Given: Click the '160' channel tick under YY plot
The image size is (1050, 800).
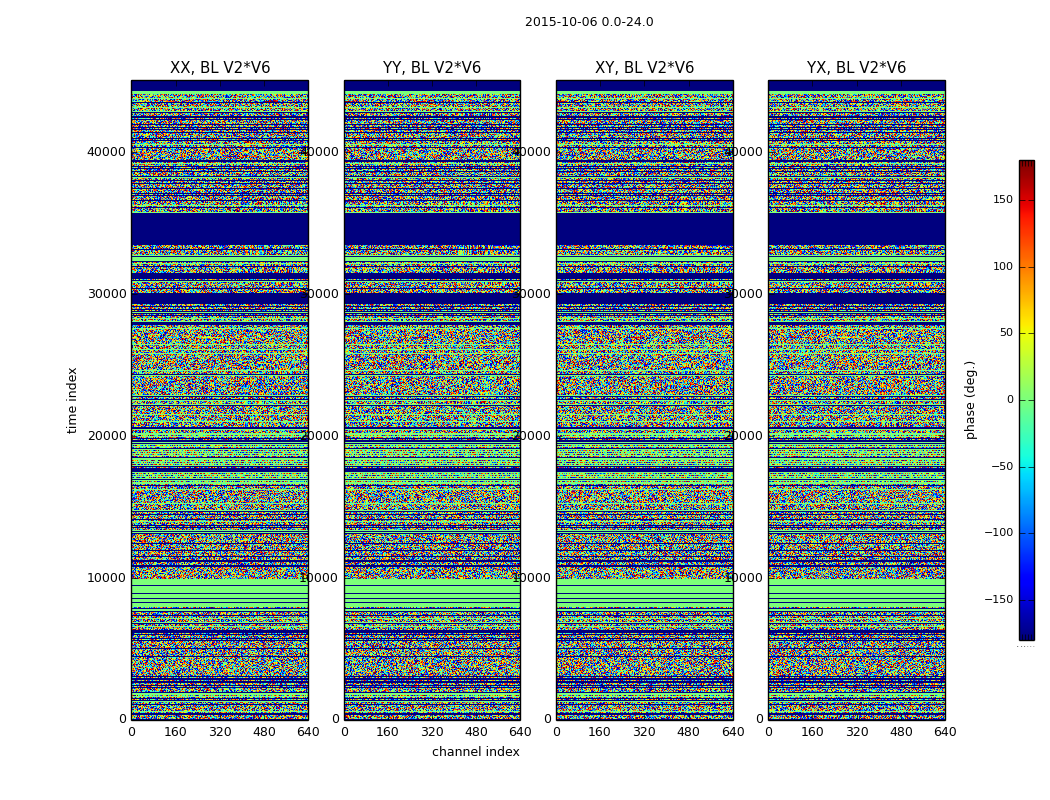Looking at the screenshot, I should 387,732.
